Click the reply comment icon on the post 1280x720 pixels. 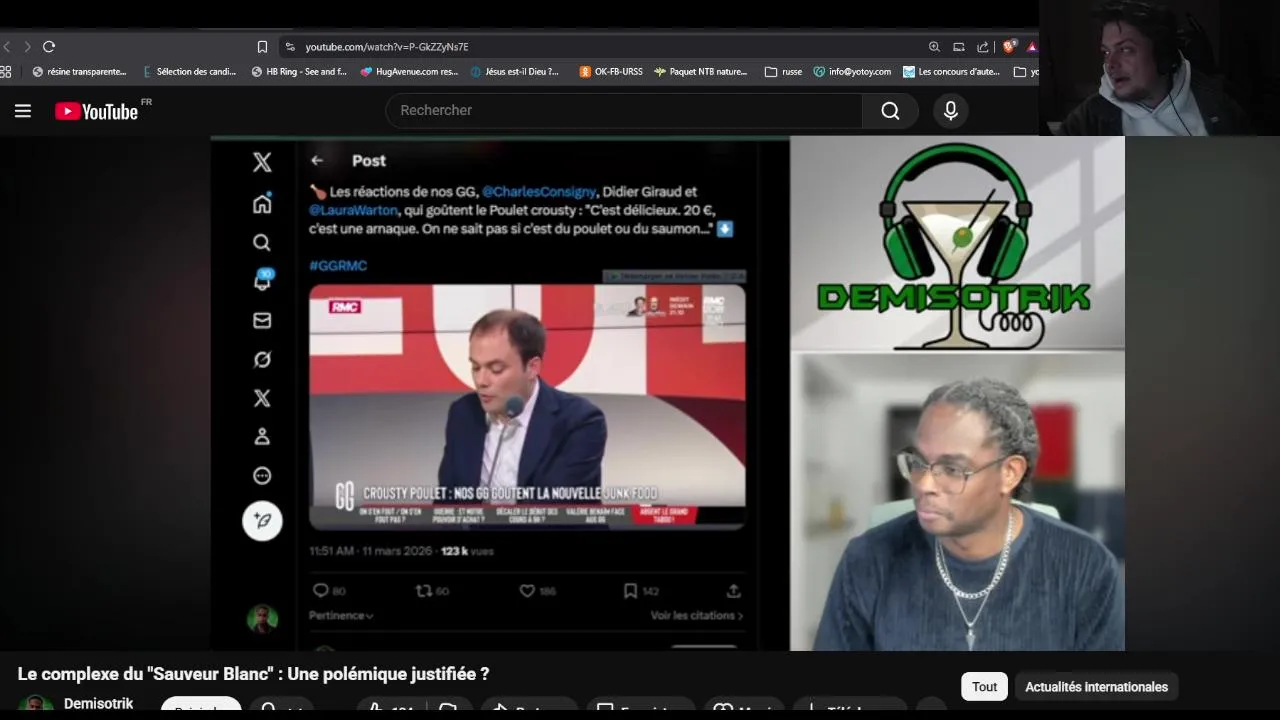tap(320, 591)
